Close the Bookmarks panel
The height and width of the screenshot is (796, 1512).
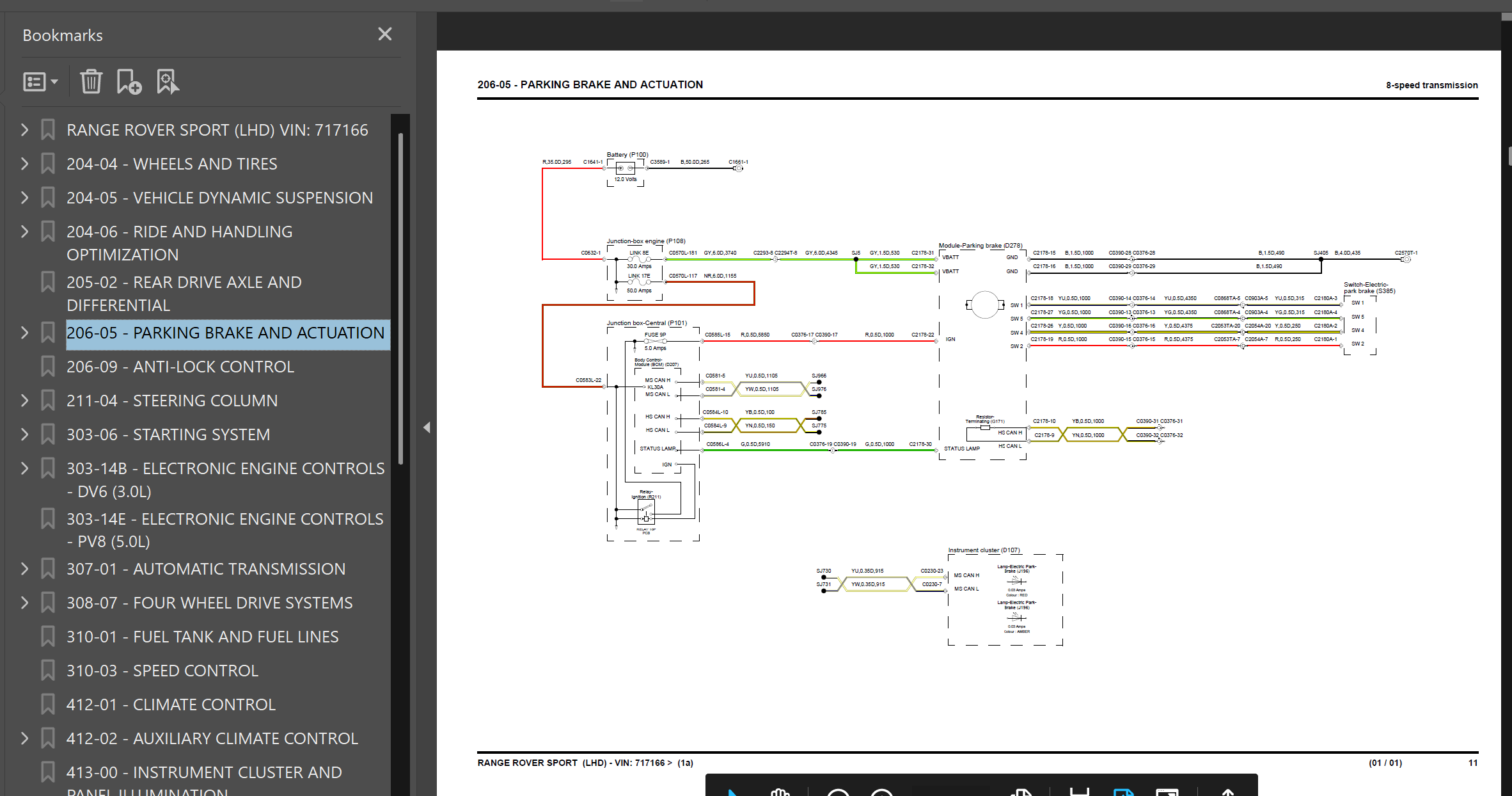[384, 35]
